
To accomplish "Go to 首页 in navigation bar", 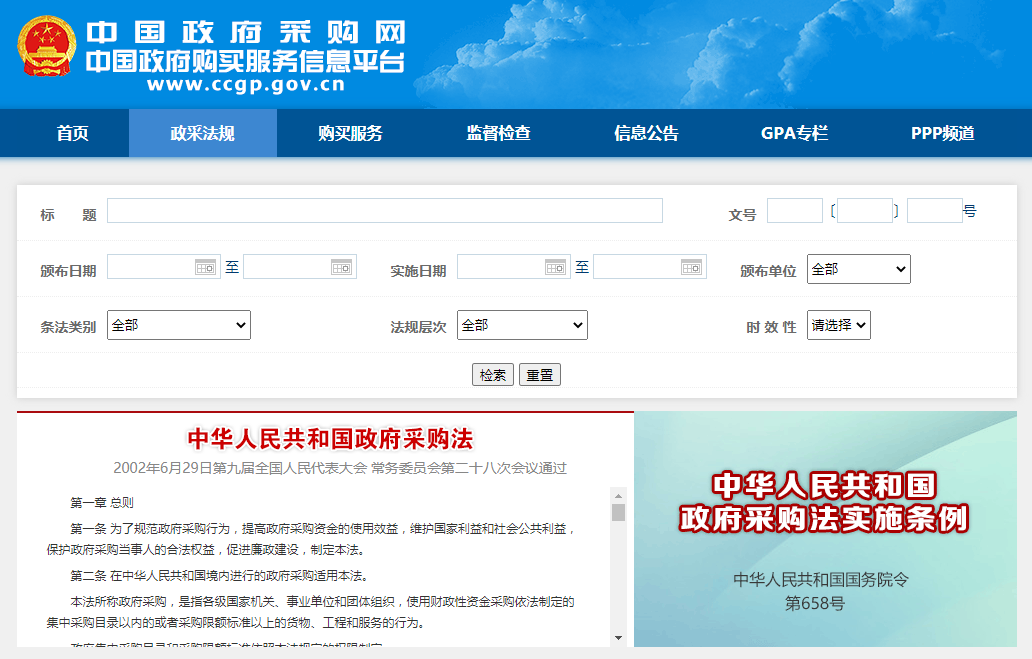I will pos(72,133).
